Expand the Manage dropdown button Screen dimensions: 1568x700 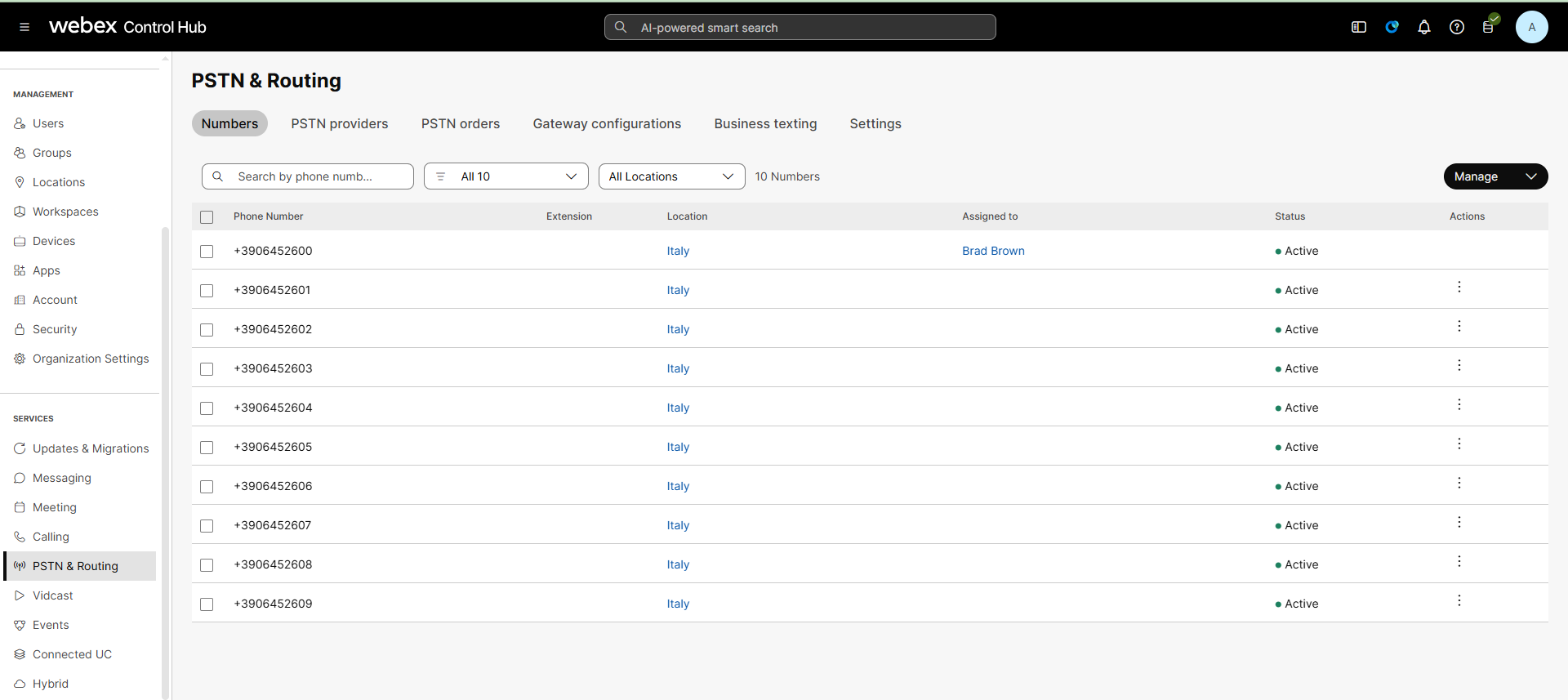click(1494, 176)
